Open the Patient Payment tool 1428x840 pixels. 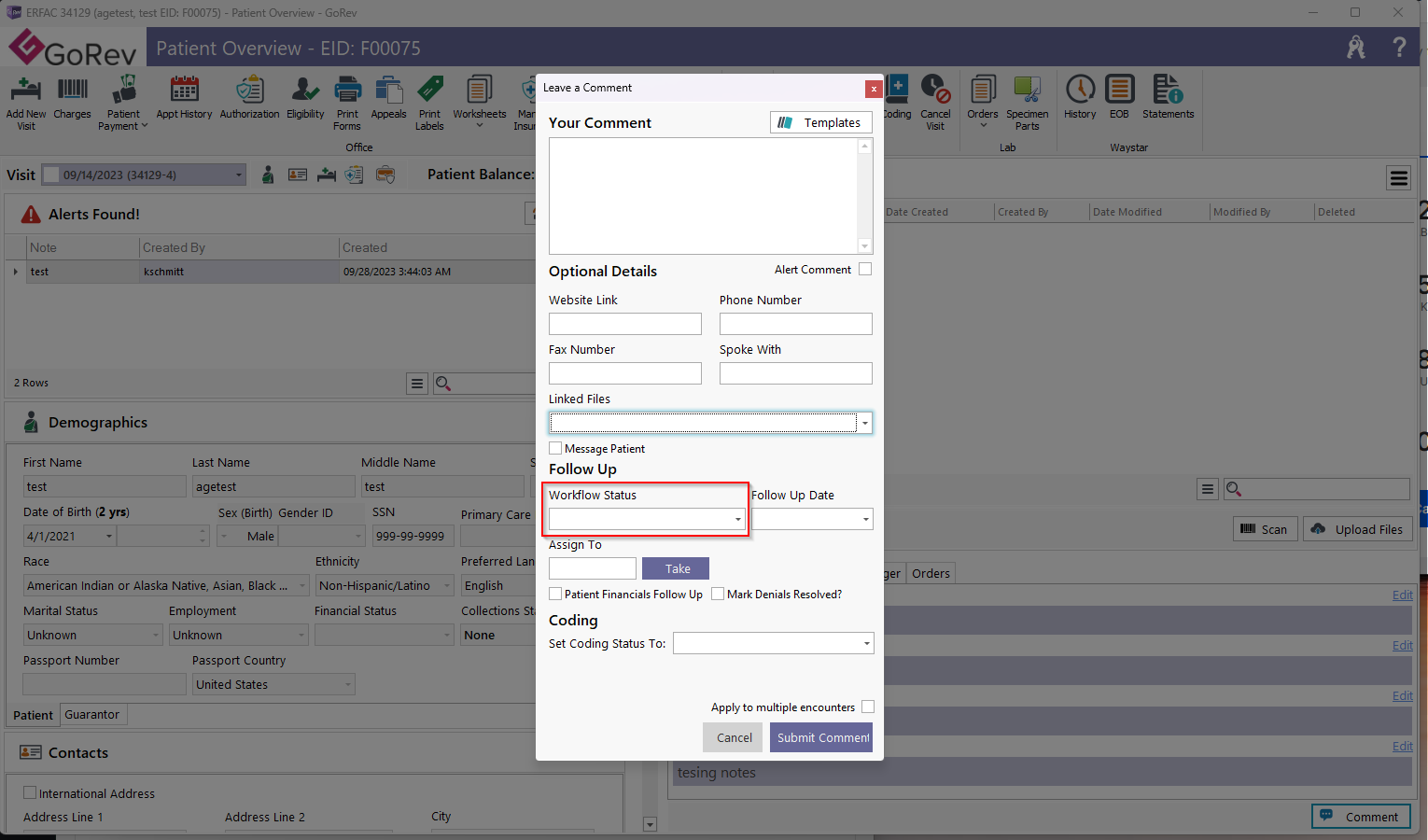click(123, 103)
